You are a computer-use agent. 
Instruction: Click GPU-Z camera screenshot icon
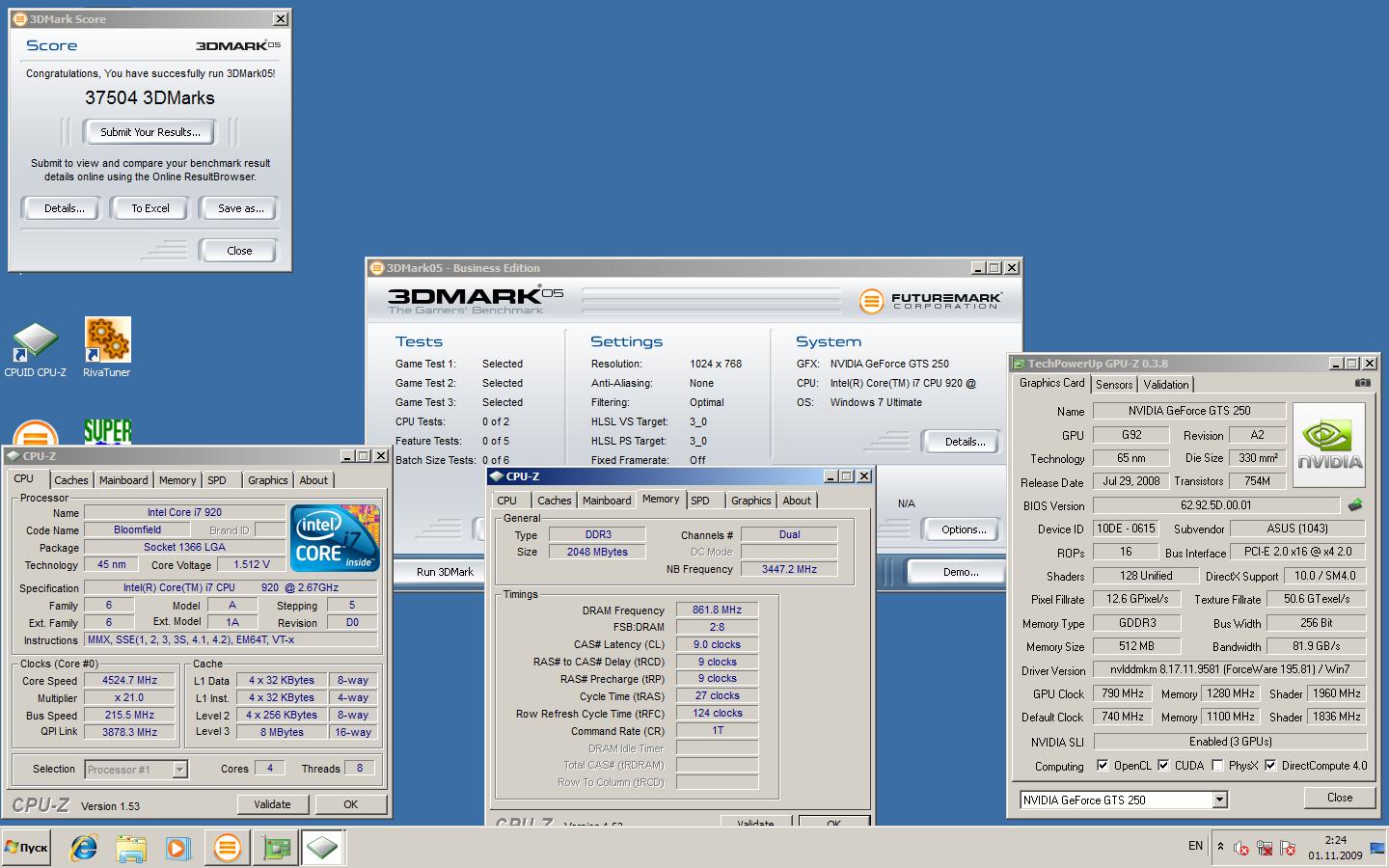point(1362,383)
